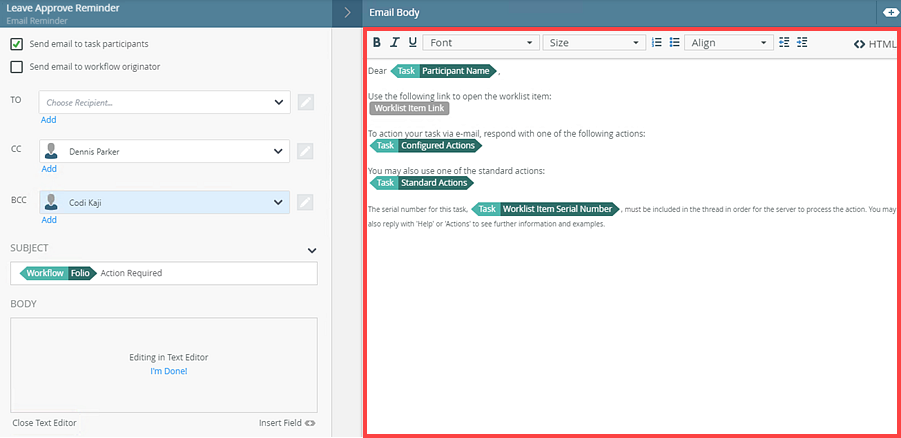The width and height of the screenshot is (901, 438).
Task: Enable Send email to workflow originator
Action: click(x=17, y=67)
